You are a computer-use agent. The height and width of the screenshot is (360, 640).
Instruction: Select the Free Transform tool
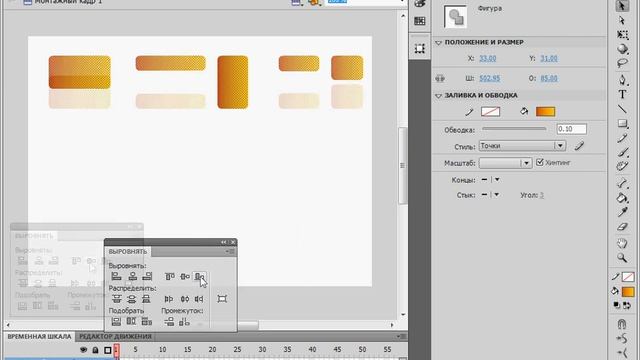(622, 35)
